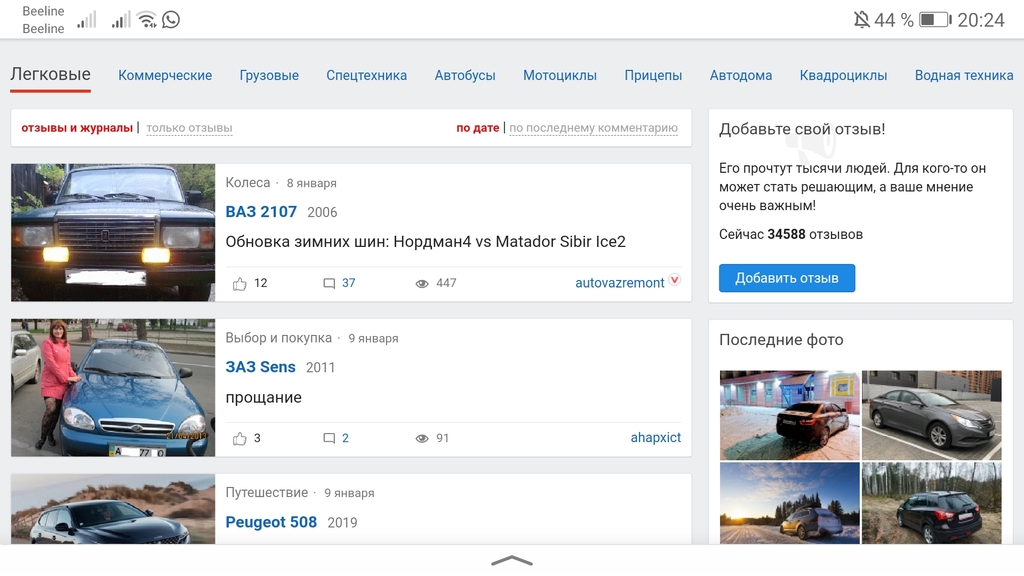Filter by отзывы и журналы

pos(77,128)
